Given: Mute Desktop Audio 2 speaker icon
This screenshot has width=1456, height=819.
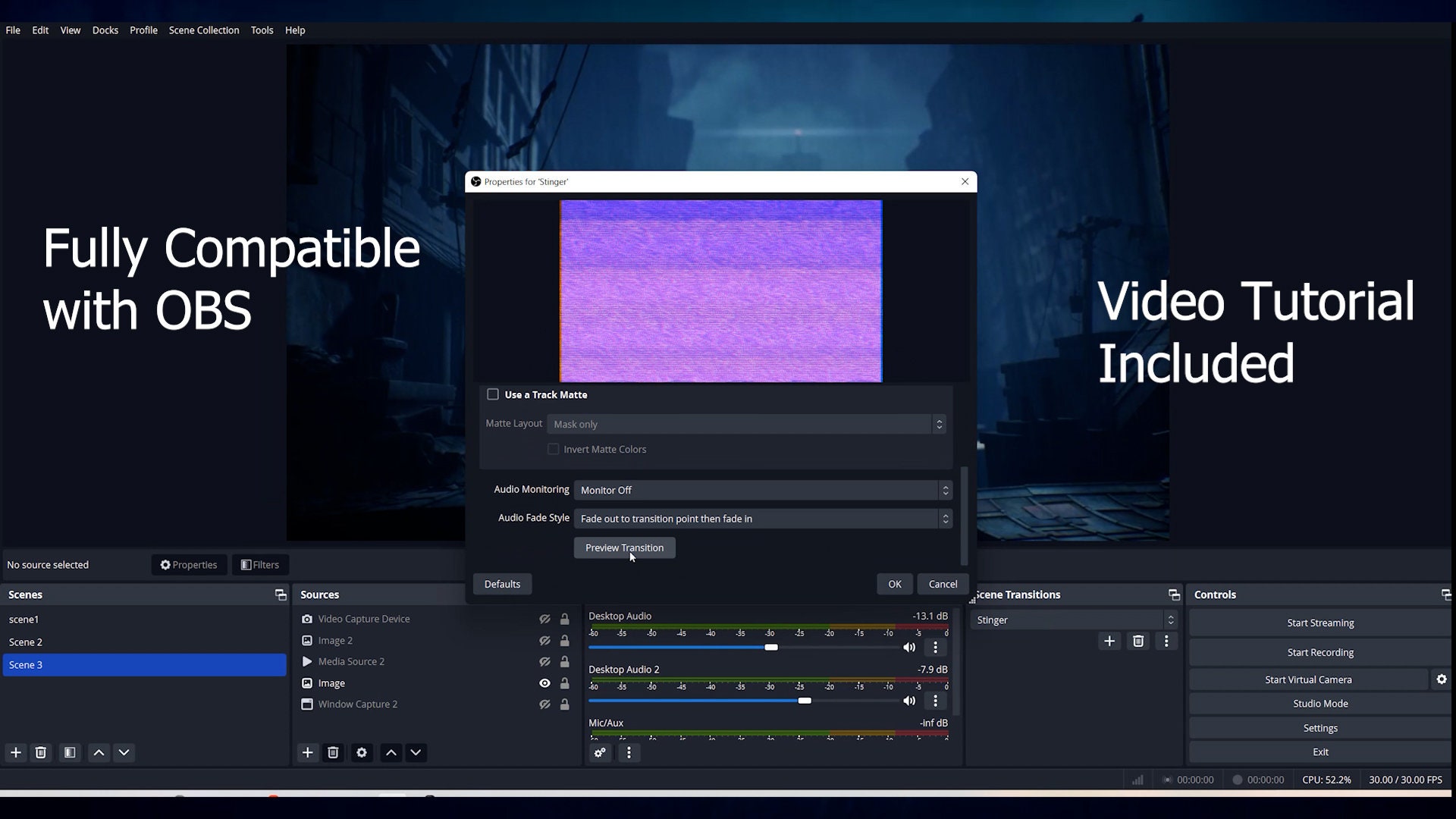Looking at the screenshot, I should click(909, 701).
